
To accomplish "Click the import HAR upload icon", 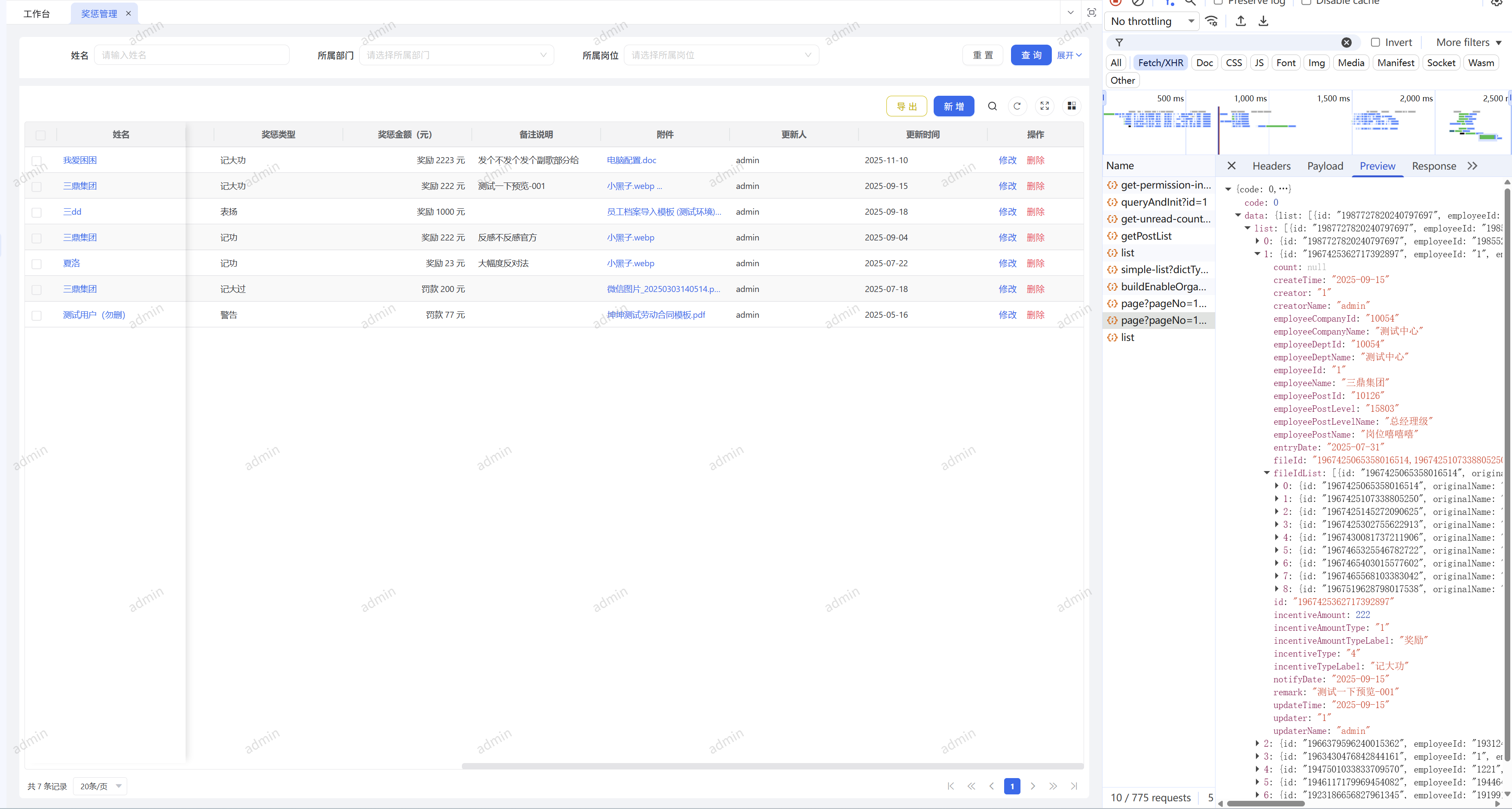I will point(1240,21).
